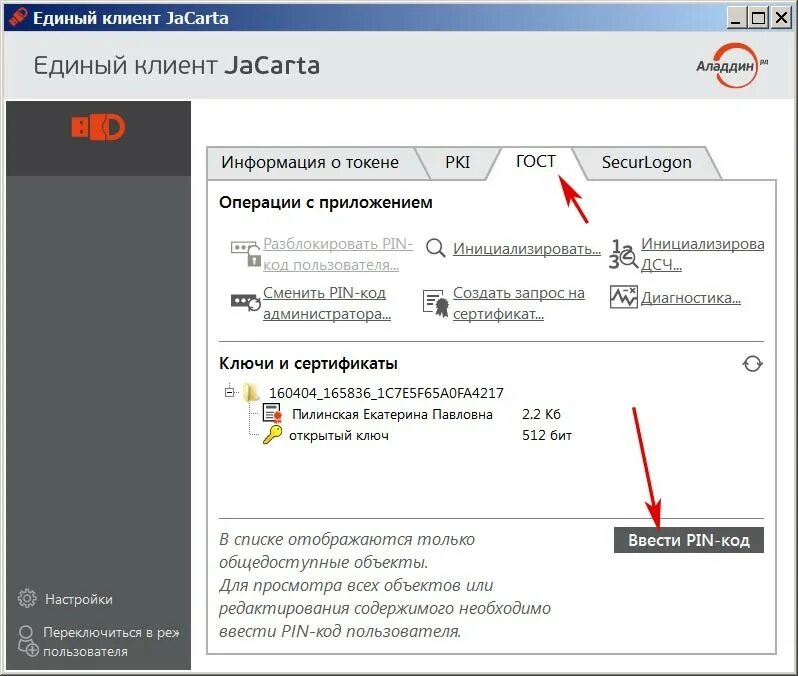Collapse the 160404_165836 container tree node

pos(230,392)
